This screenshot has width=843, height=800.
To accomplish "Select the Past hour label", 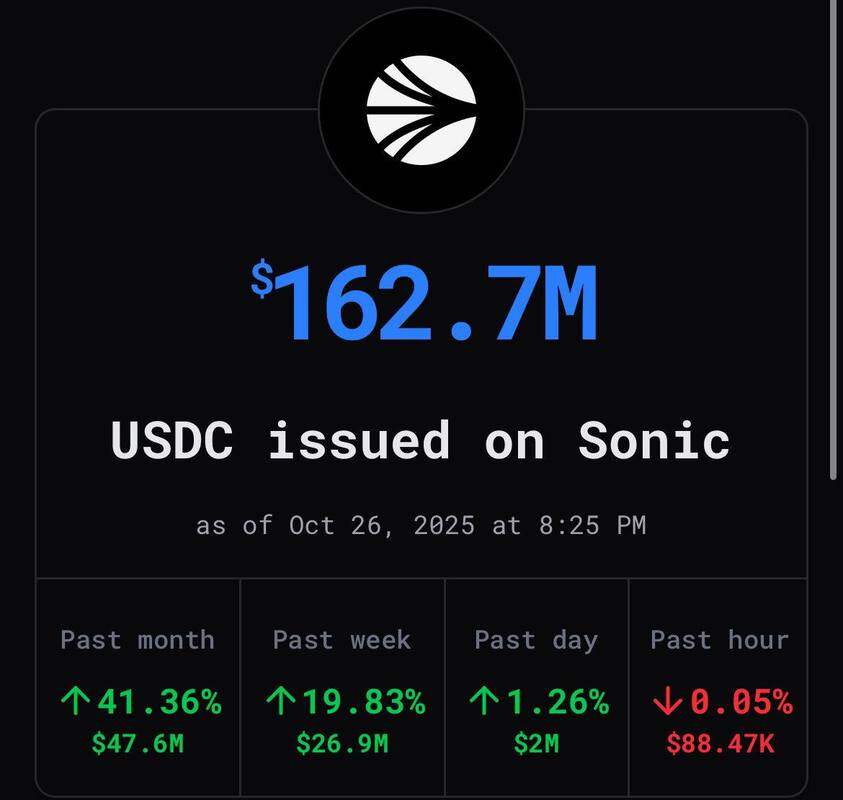I will [720, 640].
